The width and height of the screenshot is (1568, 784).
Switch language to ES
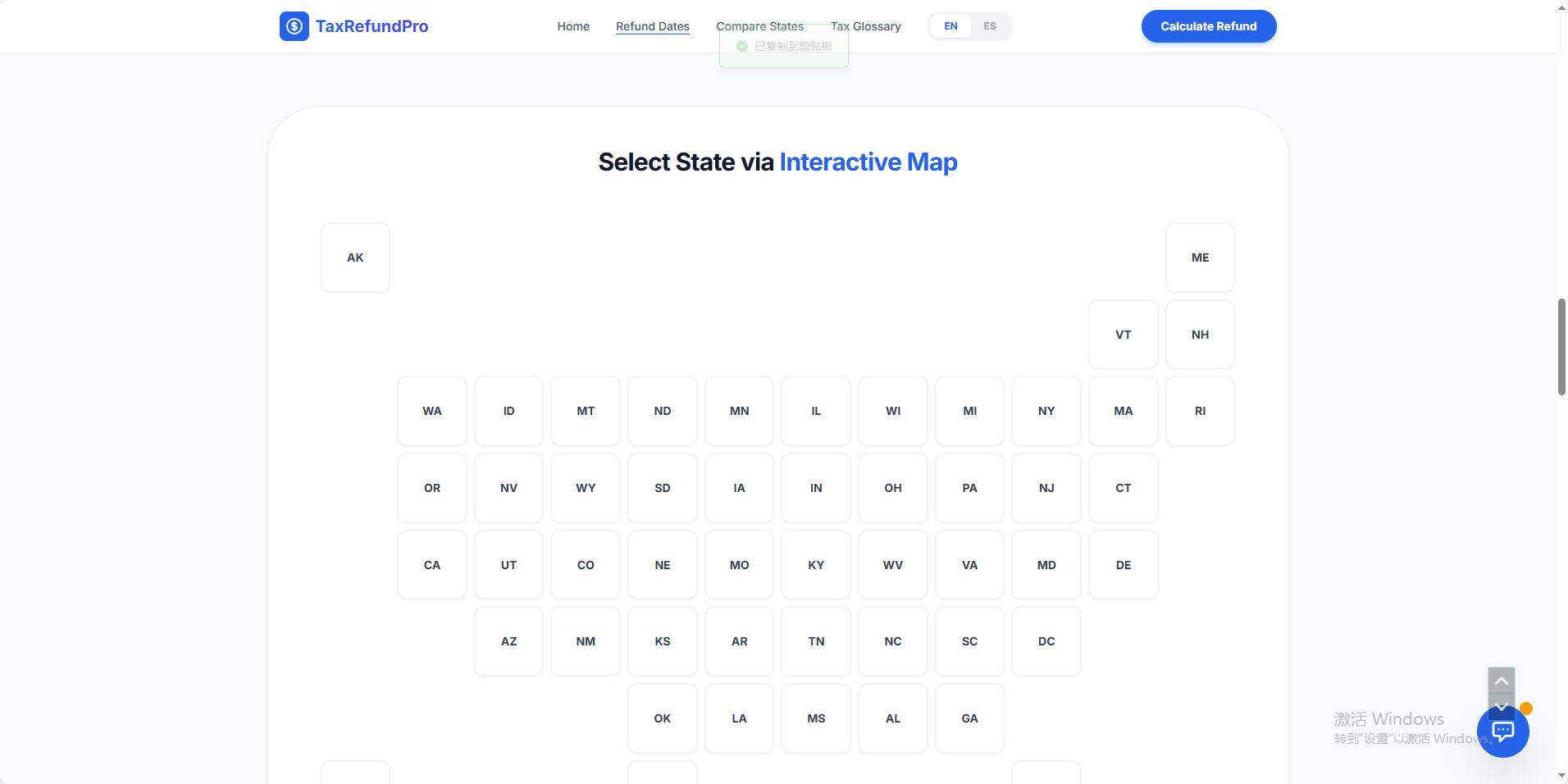tap(989, 25)
